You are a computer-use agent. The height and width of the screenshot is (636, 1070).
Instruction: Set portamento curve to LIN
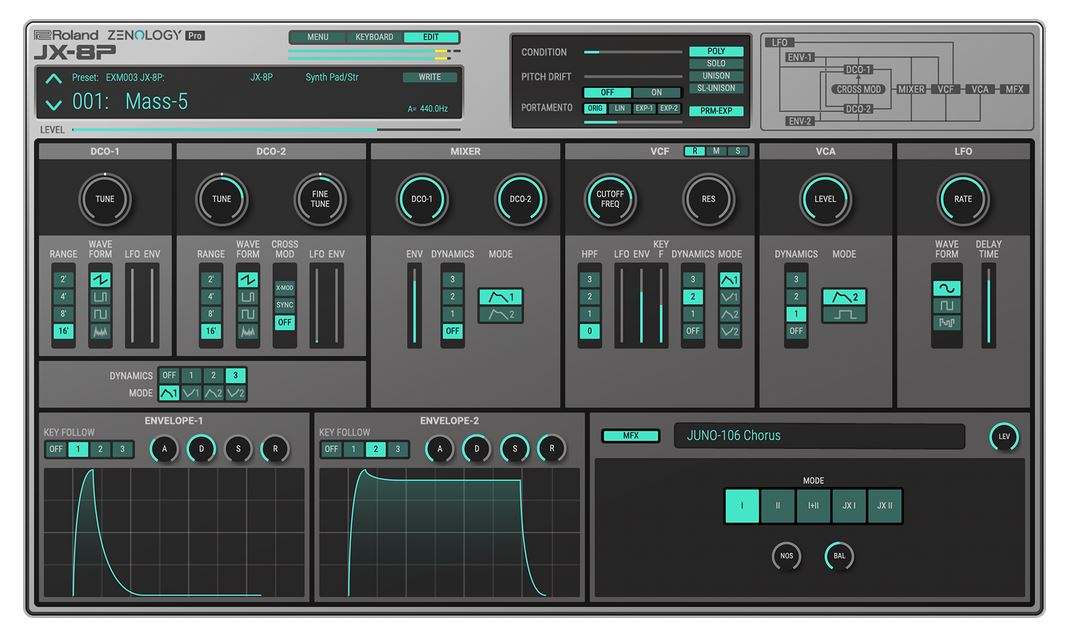pyautogui.click(x=620, y=109)
